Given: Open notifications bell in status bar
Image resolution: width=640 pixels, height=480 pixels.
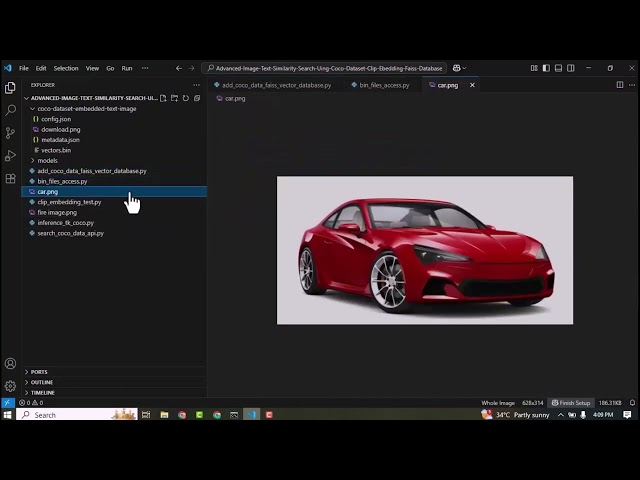Looking at the screenshot, I should [632, 402].
